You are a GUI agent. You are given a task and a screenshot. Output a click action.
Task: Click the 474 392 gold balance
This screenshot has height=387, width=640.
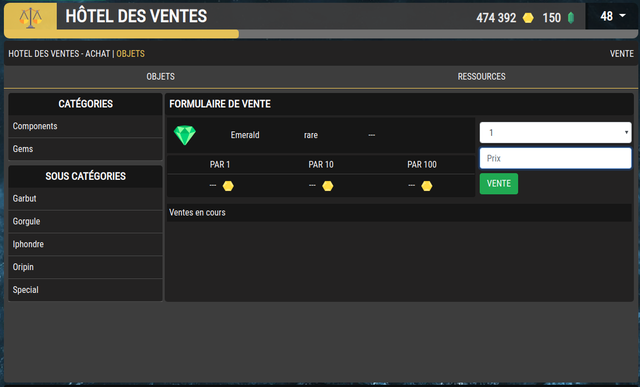pyautogui.click(x=496, y=18)
